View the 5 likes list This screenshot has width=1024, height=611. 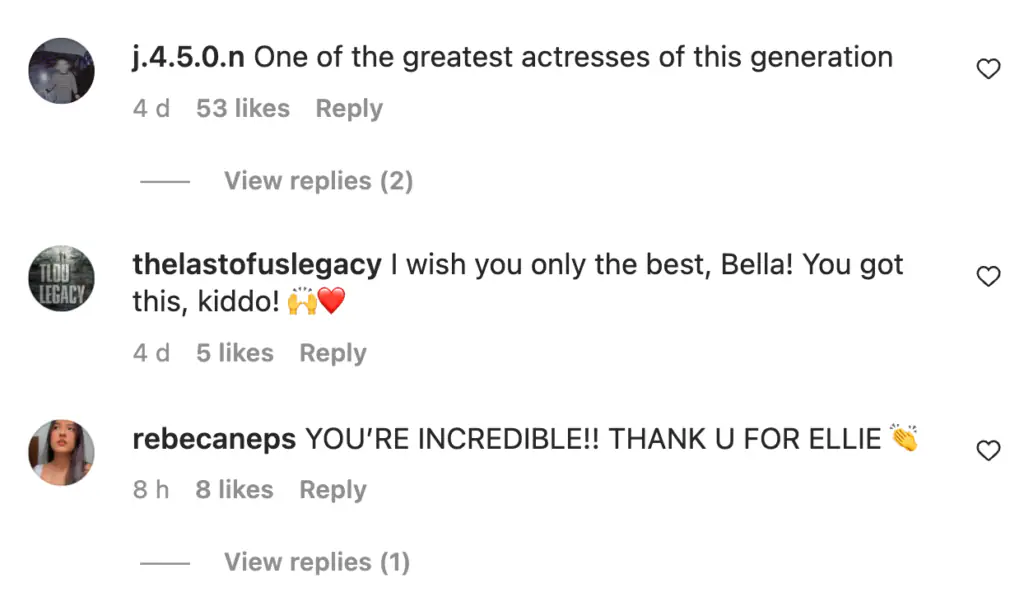click(x=235, y=353)
